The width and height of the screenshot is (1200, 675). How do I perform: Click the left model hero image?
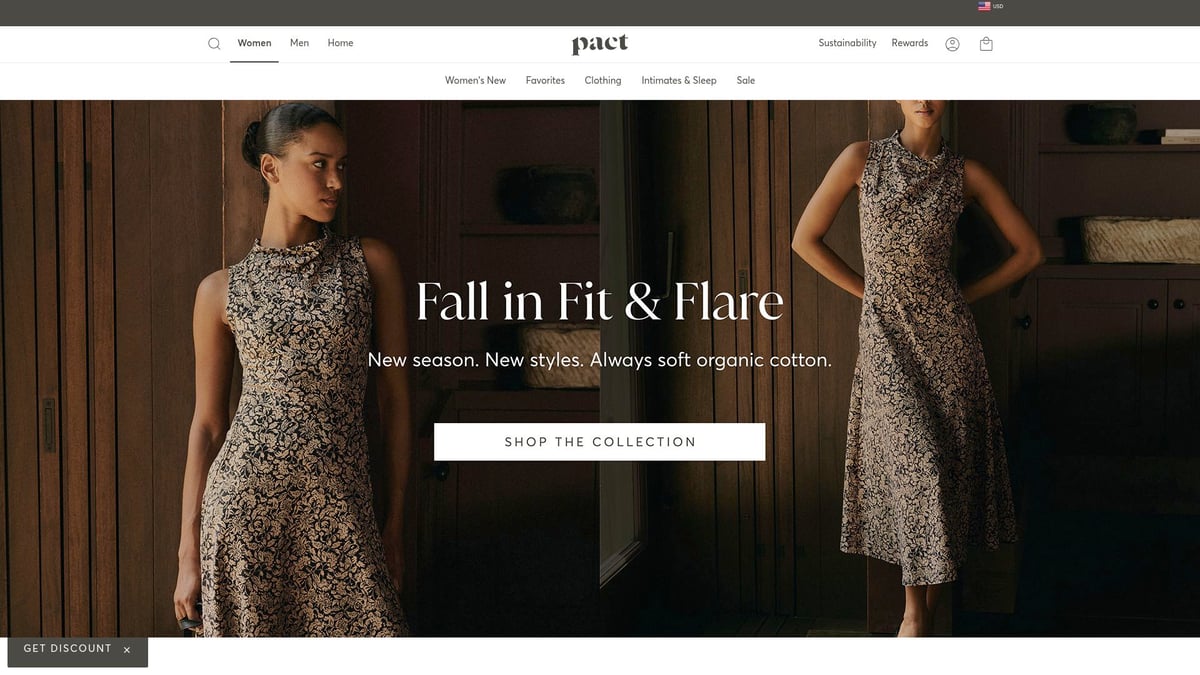300,368
